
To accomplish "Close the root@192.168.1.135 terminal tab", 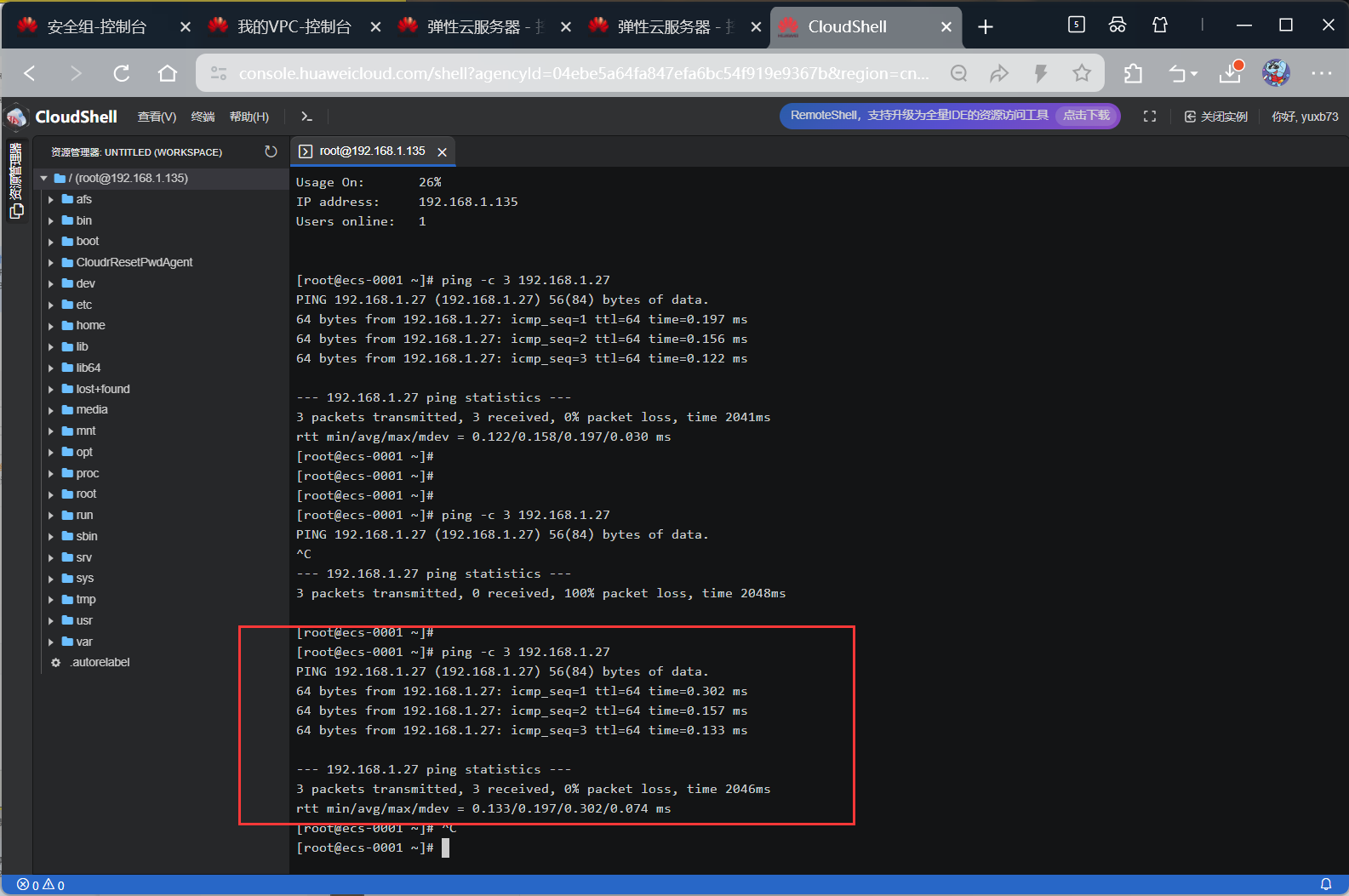I will point(442,151).
